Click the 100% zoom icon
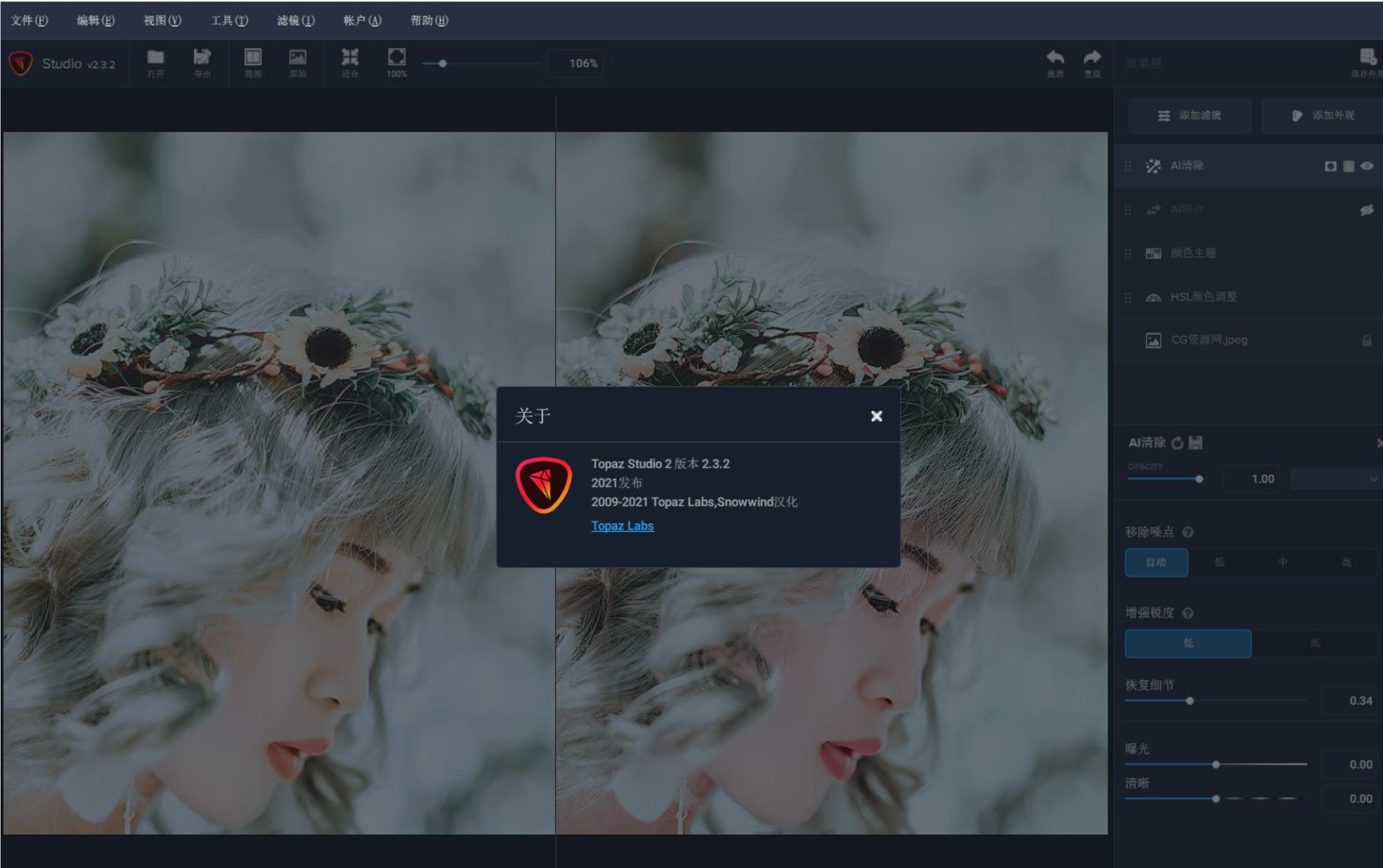This screenshot has height=868, width=1383. click(397, 57)
